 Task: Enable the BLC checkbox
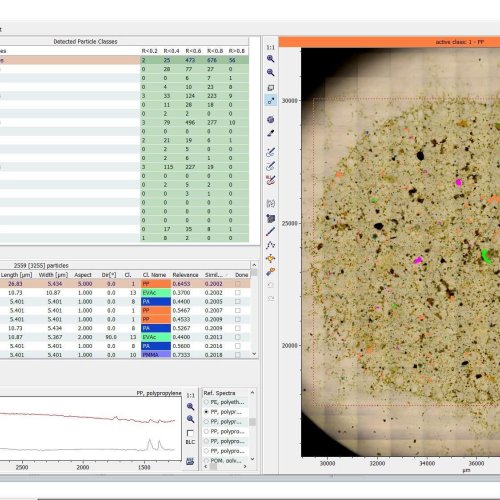pyautogui.click(x=190, y=433)
